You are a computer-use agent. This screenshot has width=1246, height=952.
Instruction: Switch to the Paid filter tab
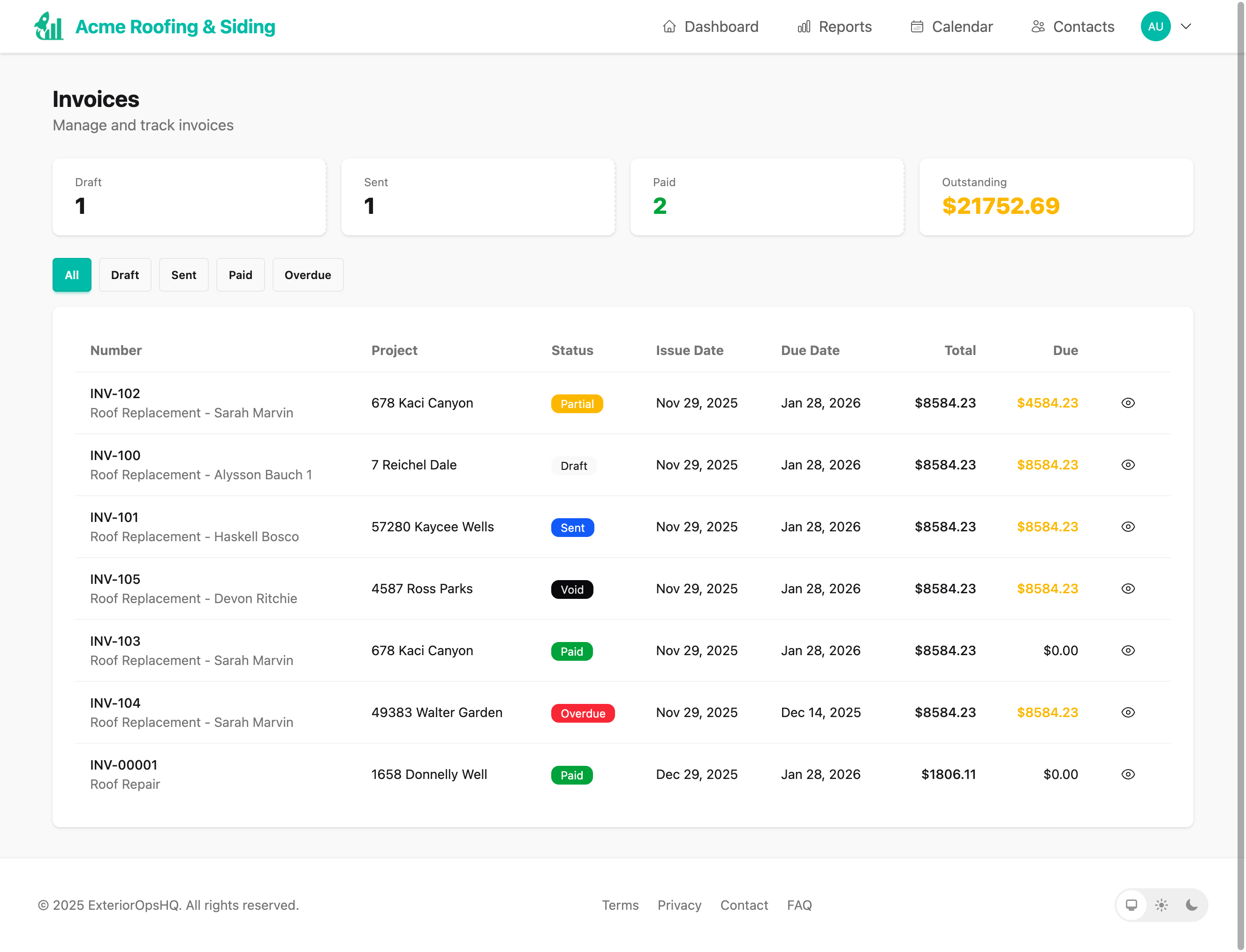pyautogui.click(x=240, y=275)
